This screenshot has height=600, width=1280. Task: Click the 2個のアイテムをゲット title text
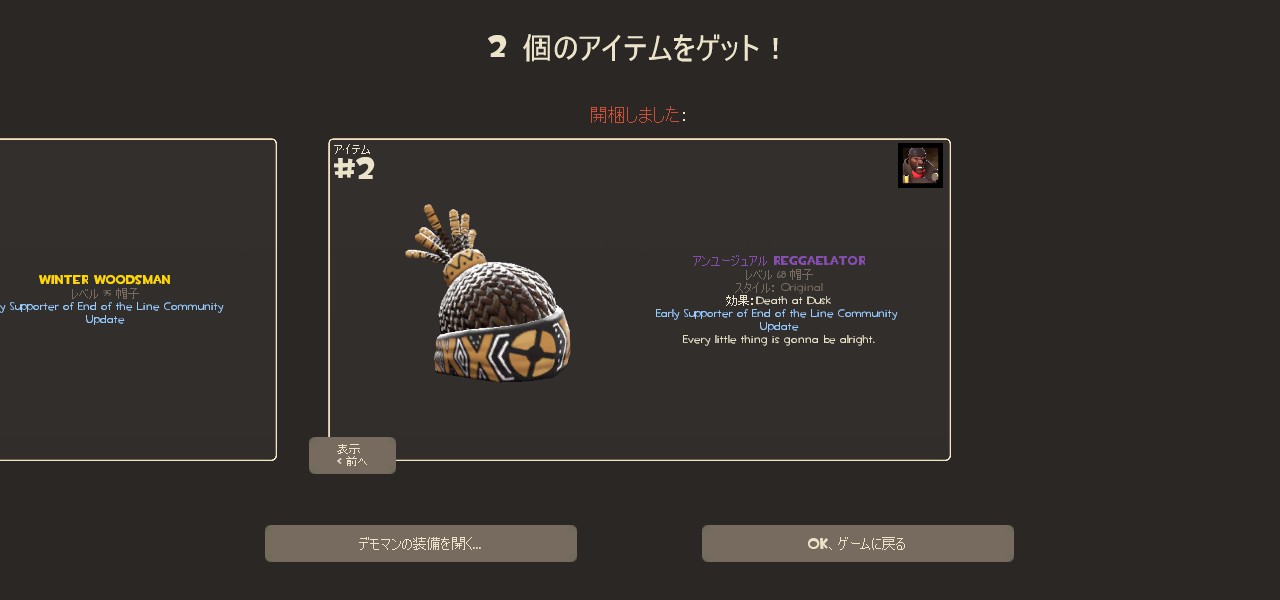[x=637, y=48]
